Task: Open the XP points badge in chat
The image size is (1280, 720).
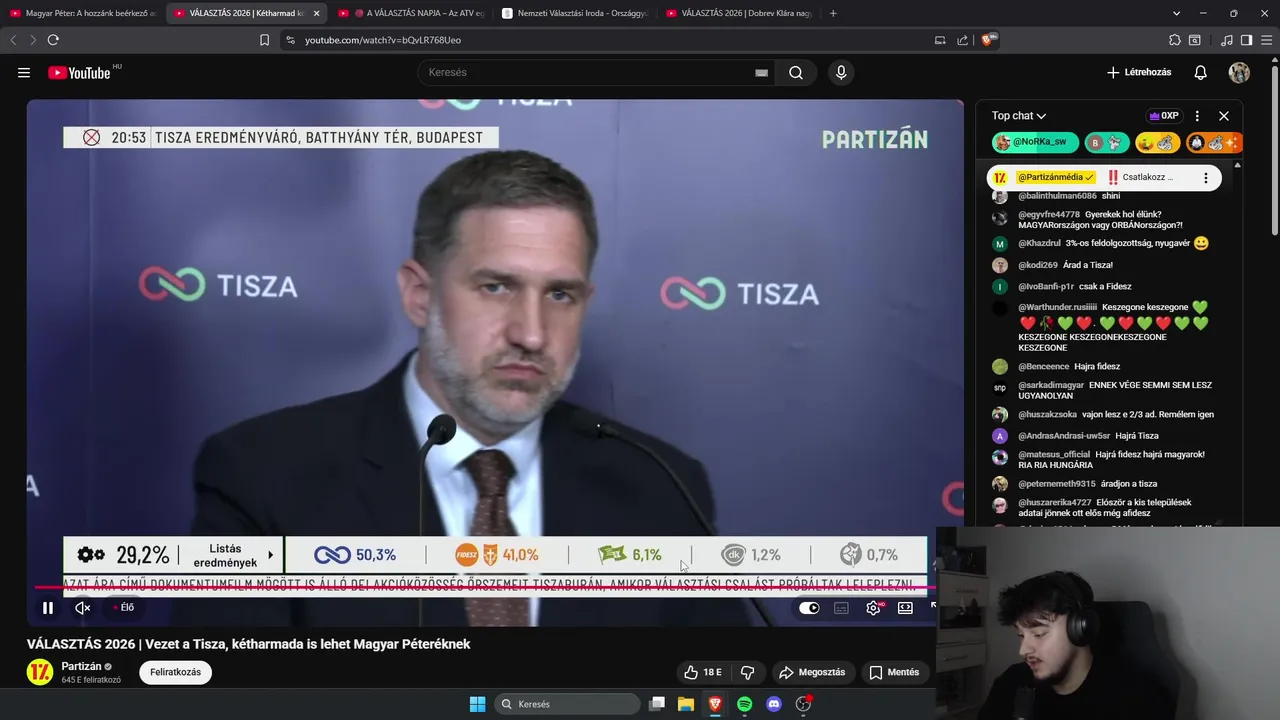Action: (1164, 116)
